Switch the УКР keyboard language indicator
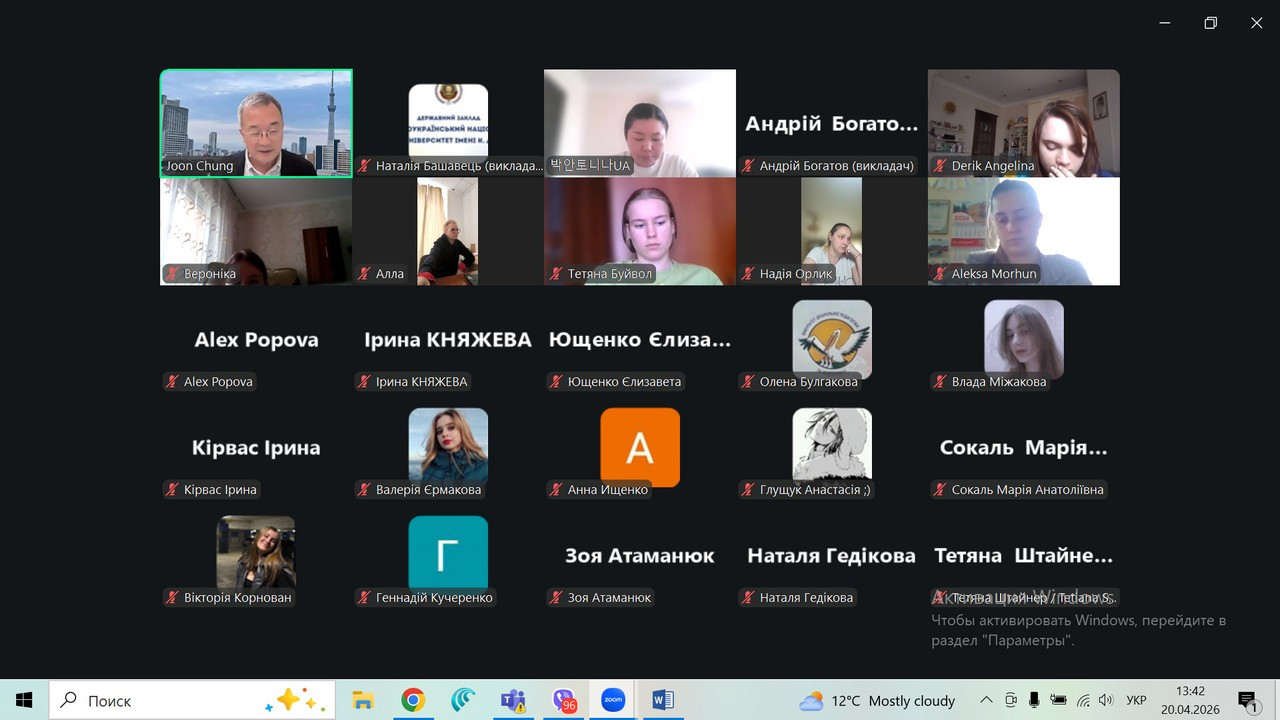 pos(1136,700)
